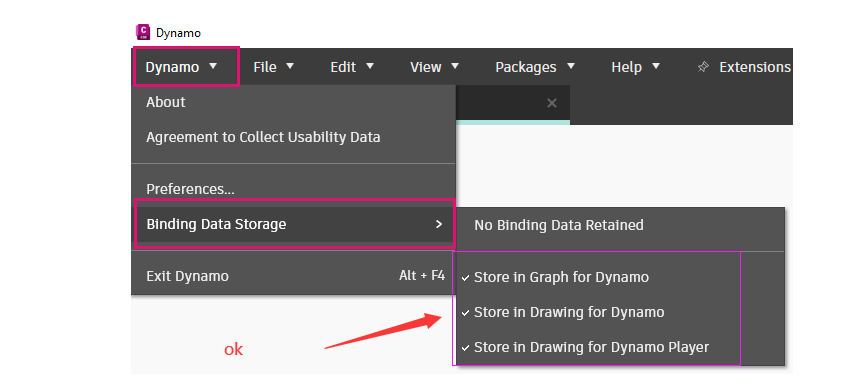Click the arrow next to Packages
This screenshot has width=849, height=390.
click(x=570, y=66)
